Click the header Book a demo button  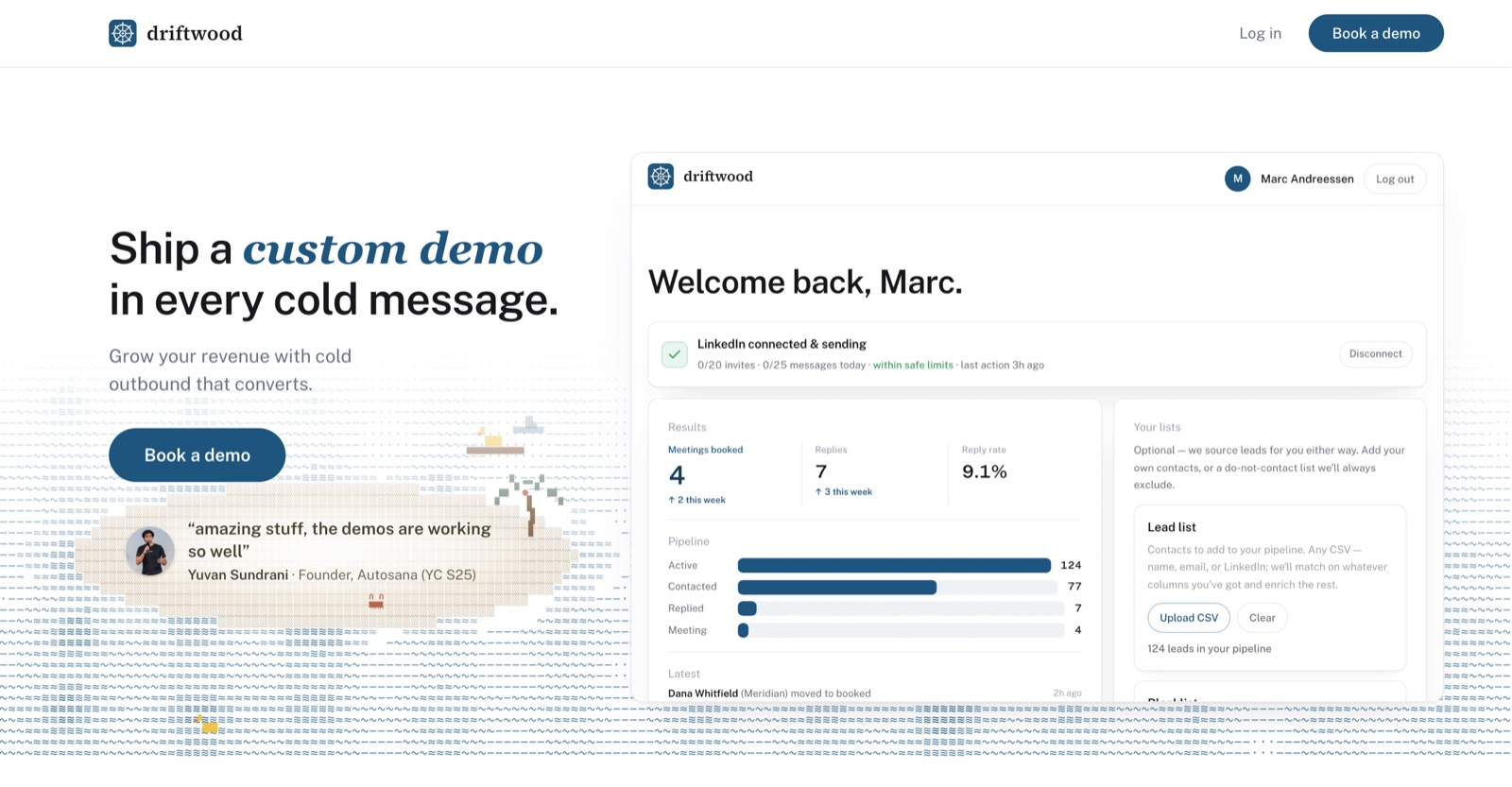(1376, 33)
